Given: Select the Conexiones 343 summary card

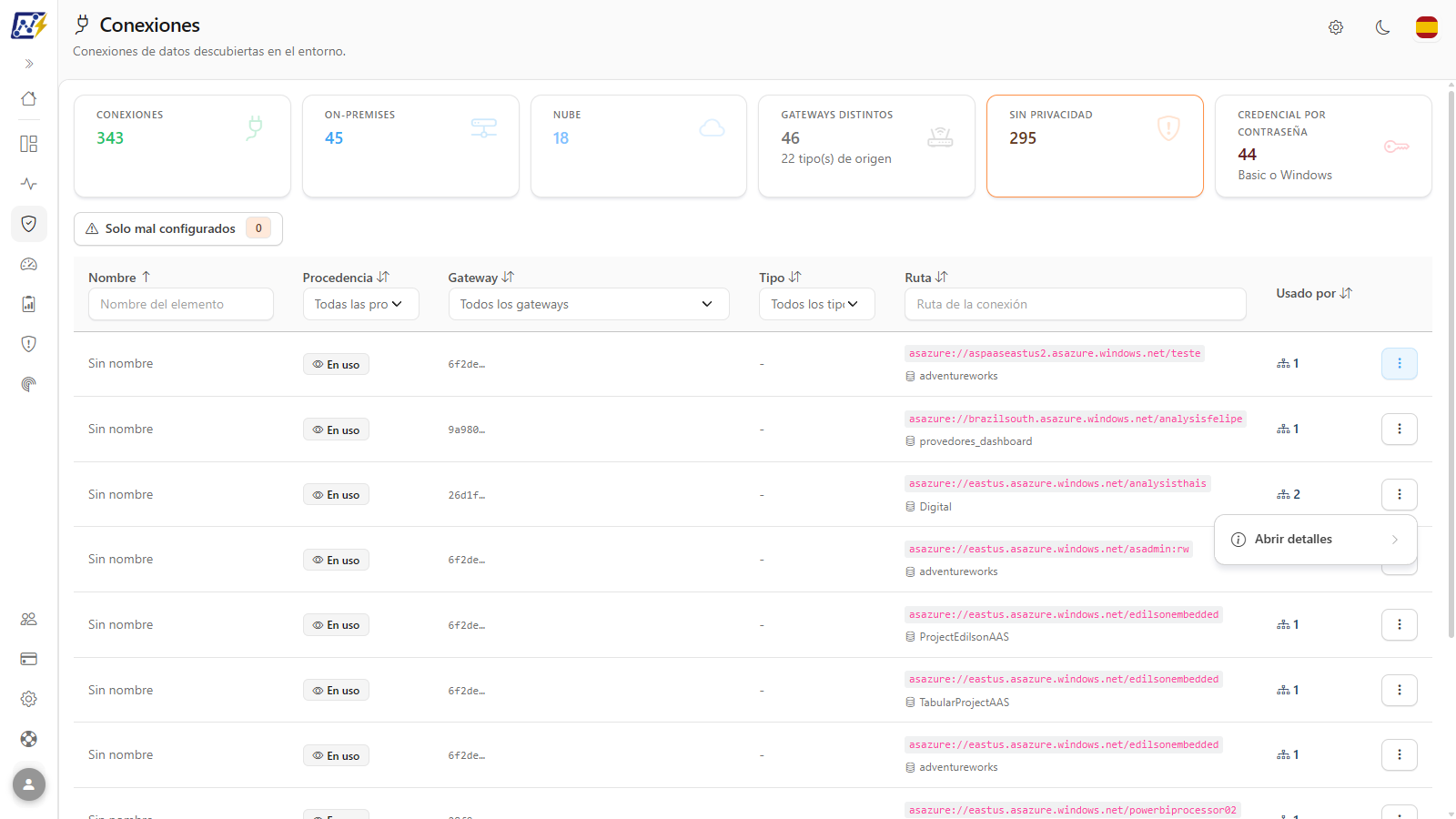Looking at the screenshot, I should 182,146.
